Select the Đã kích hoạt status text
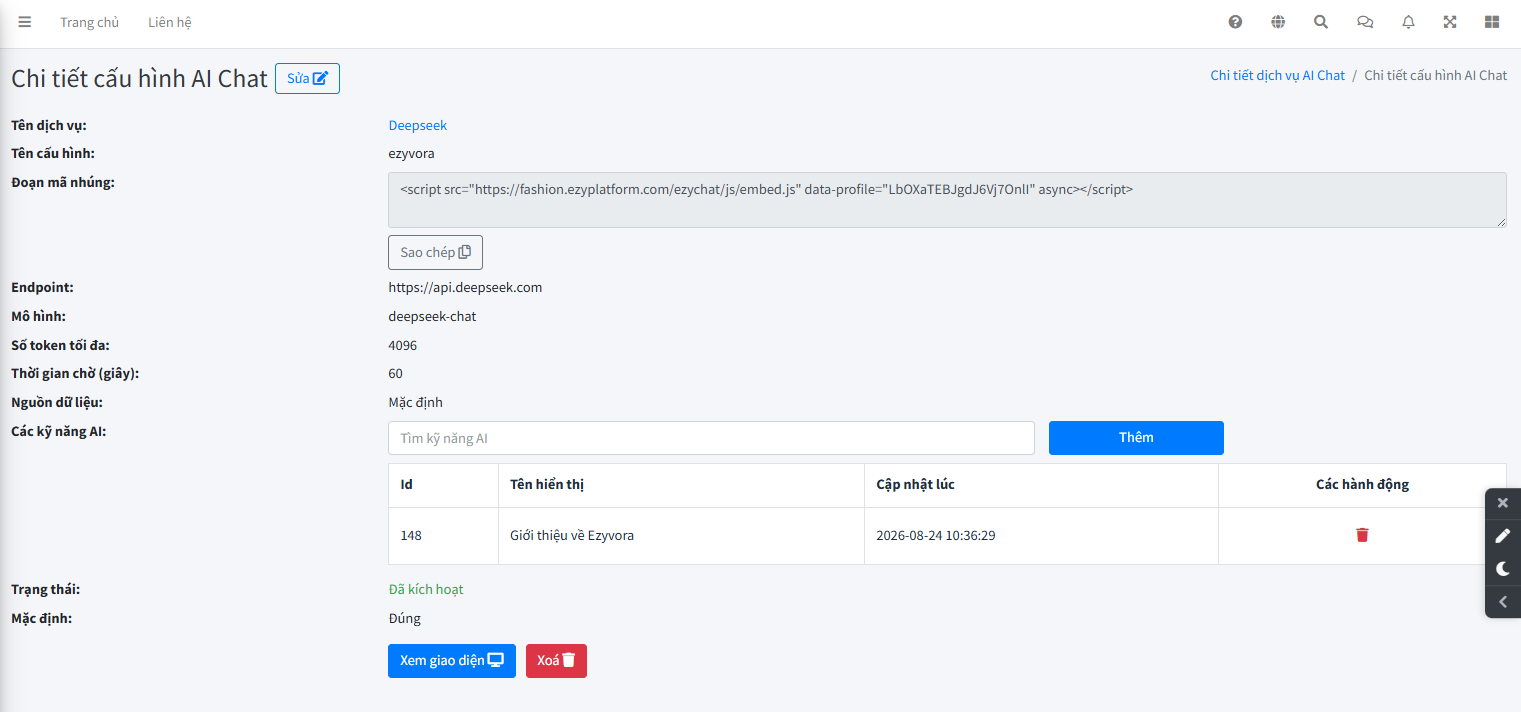Viewport: 1521px width, 712px height. point(426,589)
